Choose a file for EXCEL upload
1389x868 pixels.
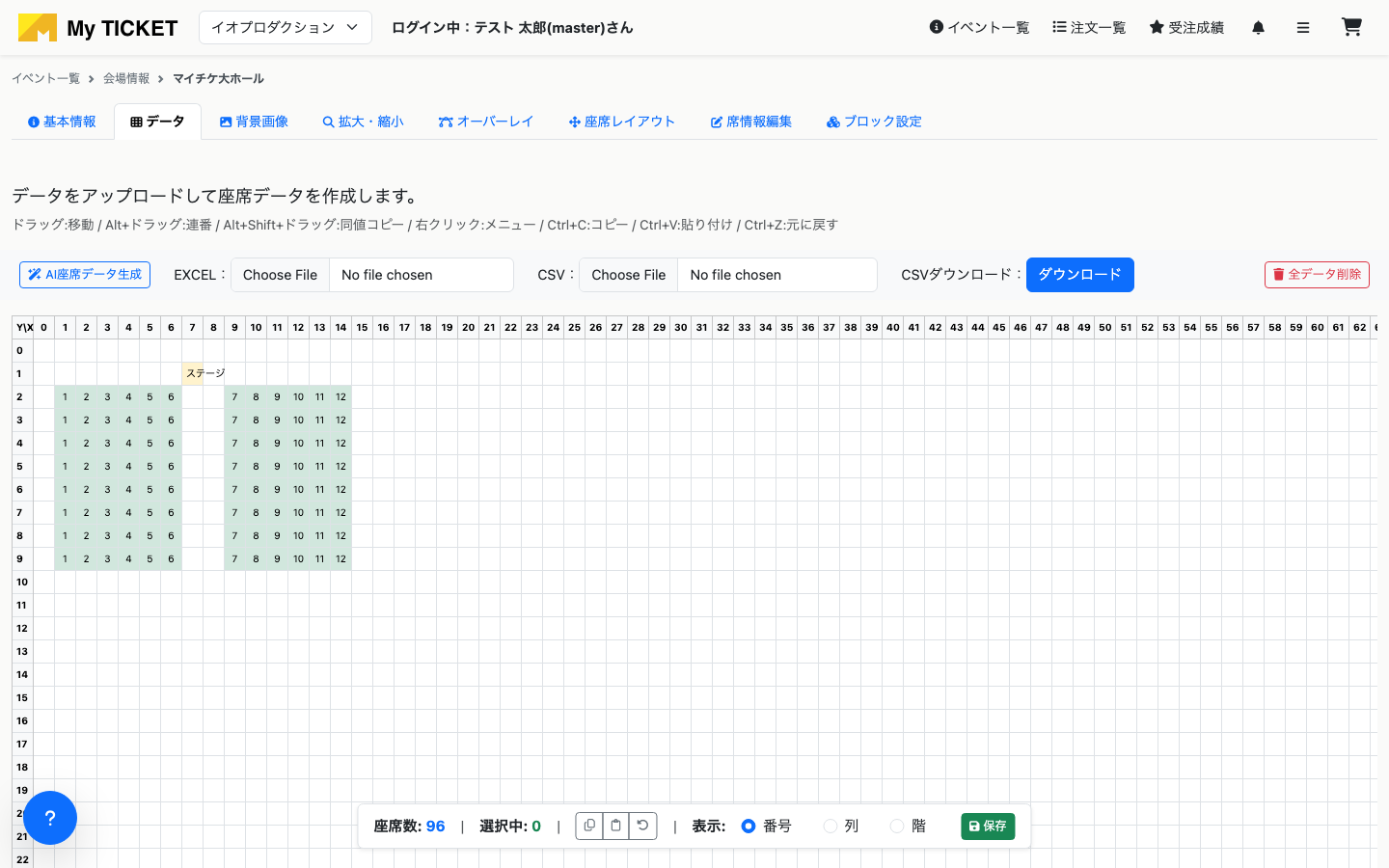pos(280,275)
